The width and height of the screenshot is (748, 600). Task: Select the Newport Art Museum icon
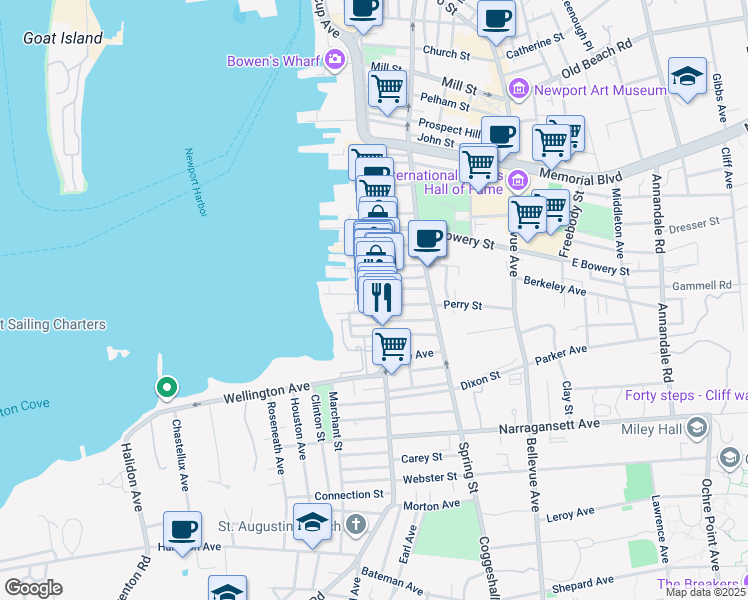518,90
